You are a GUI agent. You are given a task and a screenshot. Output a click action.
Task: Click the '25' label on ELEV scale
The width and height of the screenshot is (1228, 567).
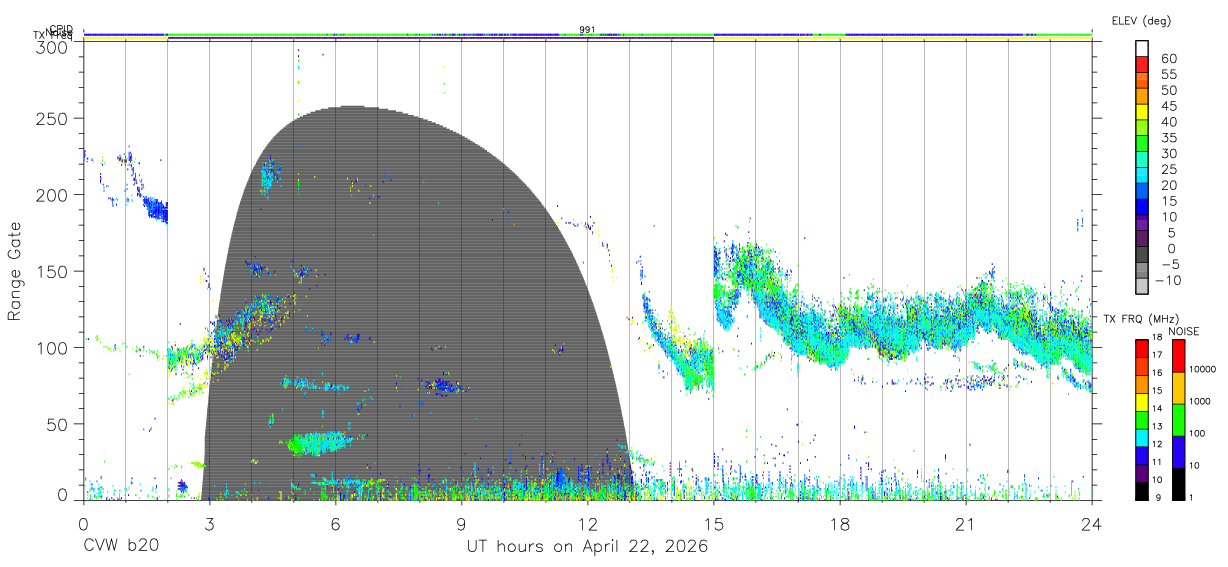1169,169
